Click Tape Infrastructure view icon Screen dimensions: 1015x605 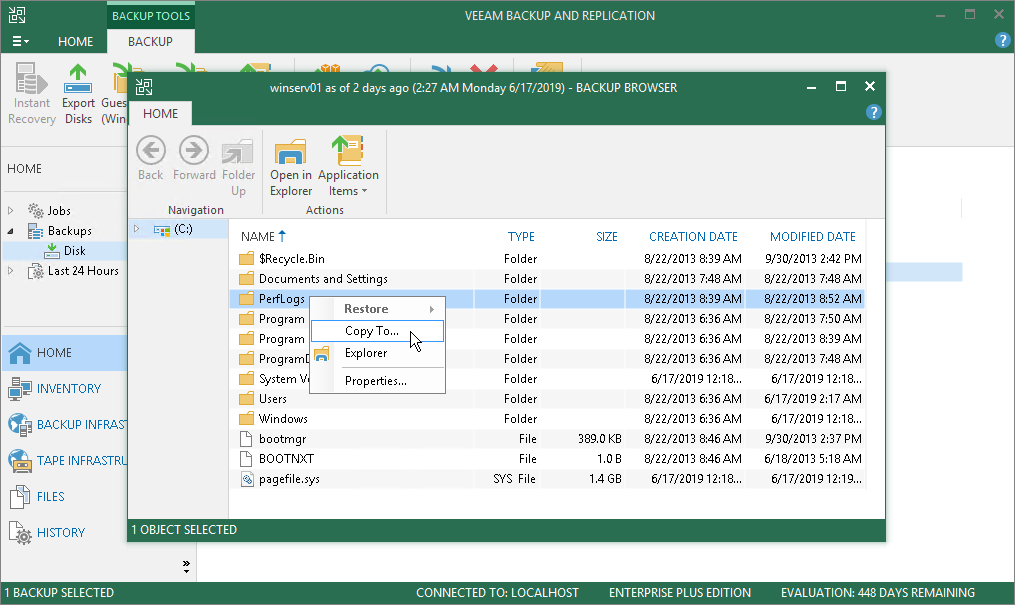coord(19,461)
